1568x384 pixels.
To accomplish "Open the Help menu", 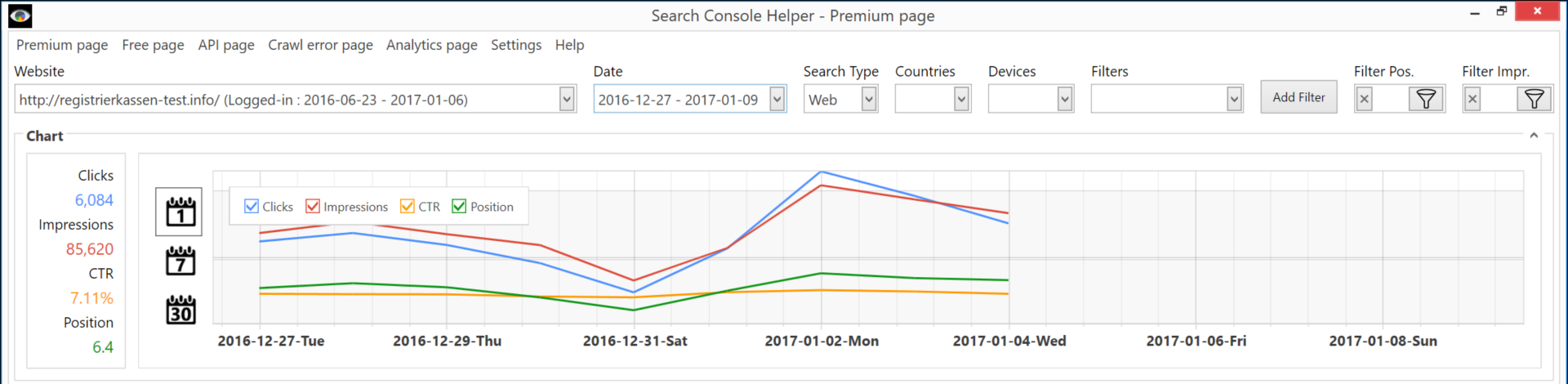I will pyautogui.click(x=569, y=45).
